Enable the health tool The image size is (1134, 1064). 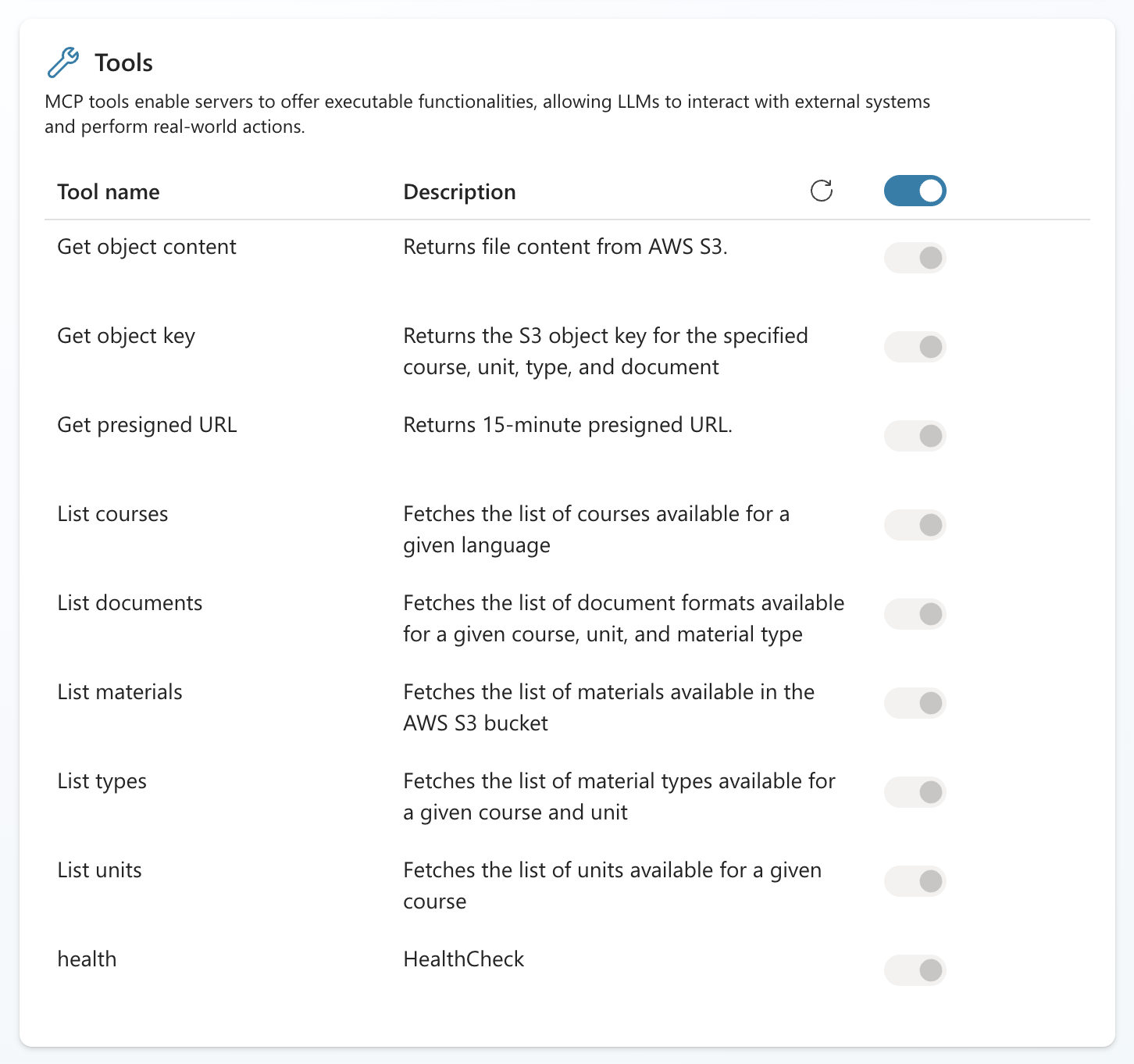click(x=915, y=969)
